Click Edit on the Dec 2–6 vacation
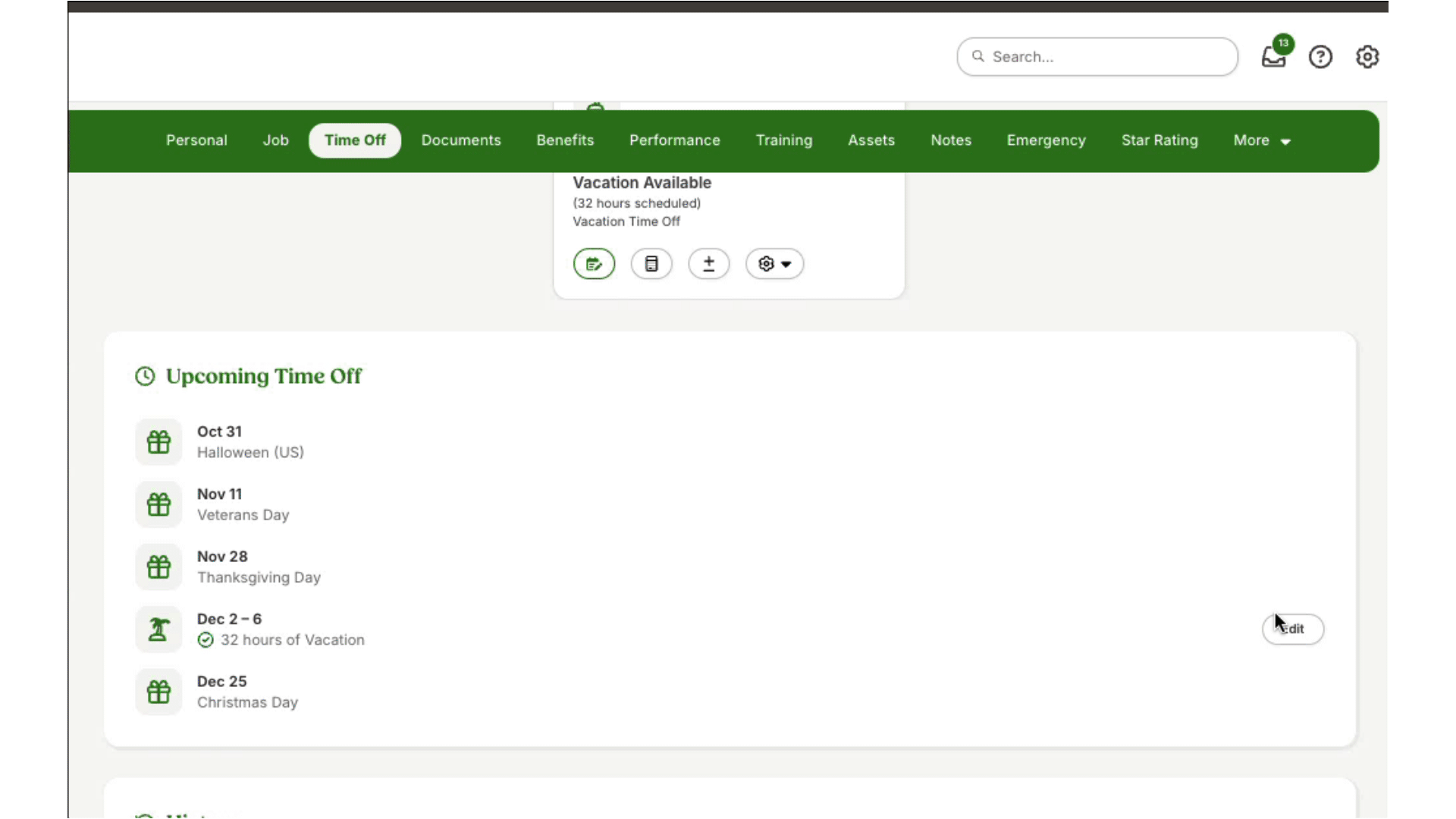1456x819 pixels. (x=1293, y=629)
